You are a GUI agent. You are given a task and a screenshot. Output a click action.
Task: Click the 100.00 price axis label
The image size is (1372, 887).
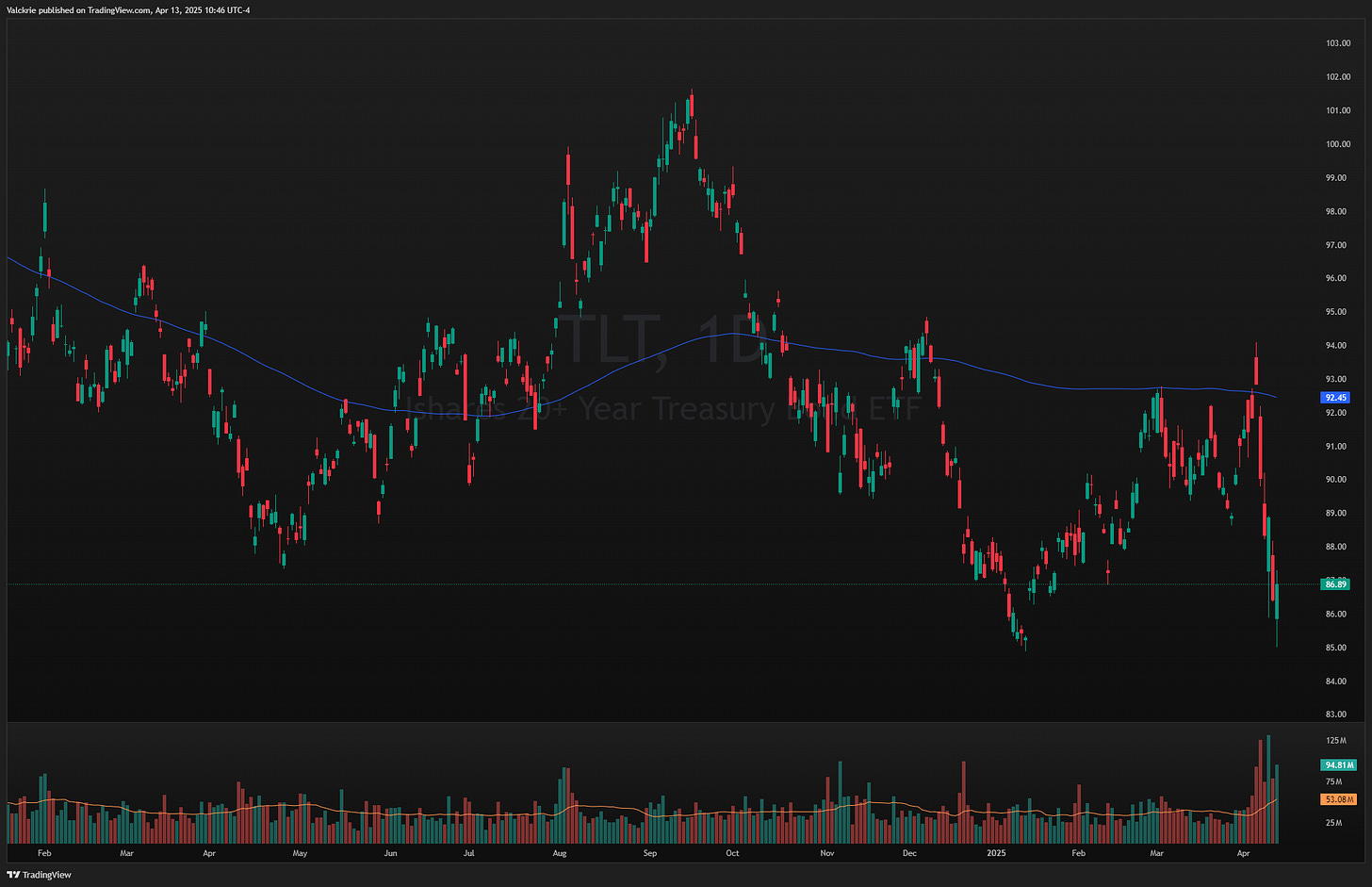[x=1338, y=144]
